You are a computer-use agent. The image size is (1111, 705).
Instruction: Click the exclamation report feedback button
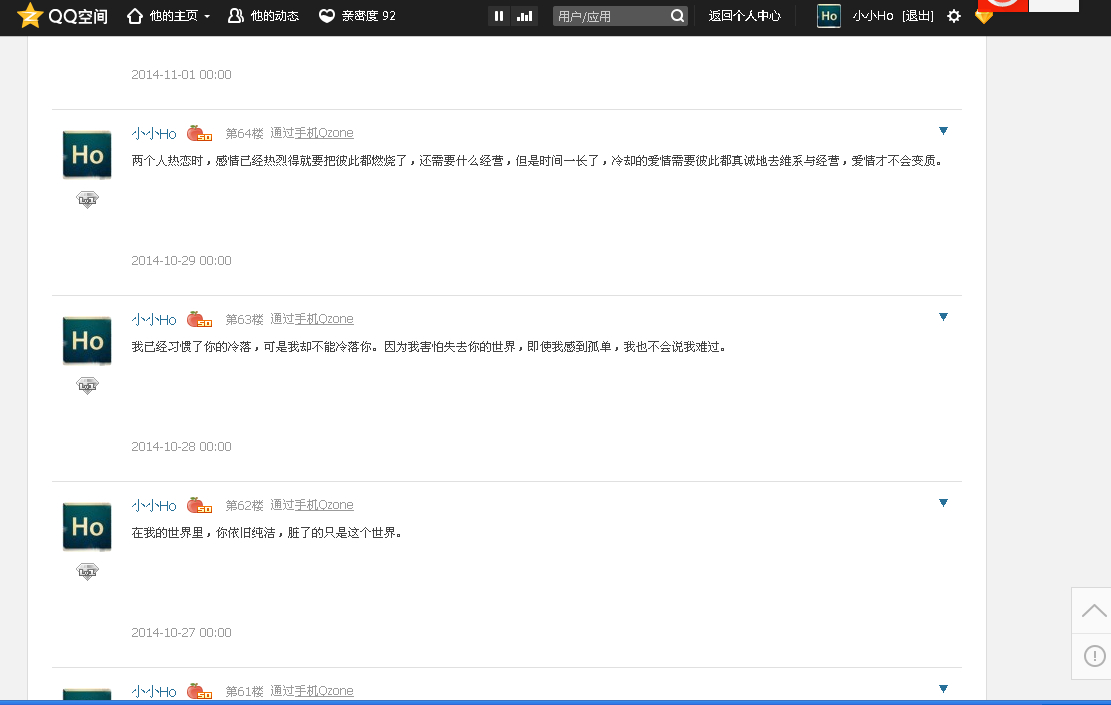1093,656
